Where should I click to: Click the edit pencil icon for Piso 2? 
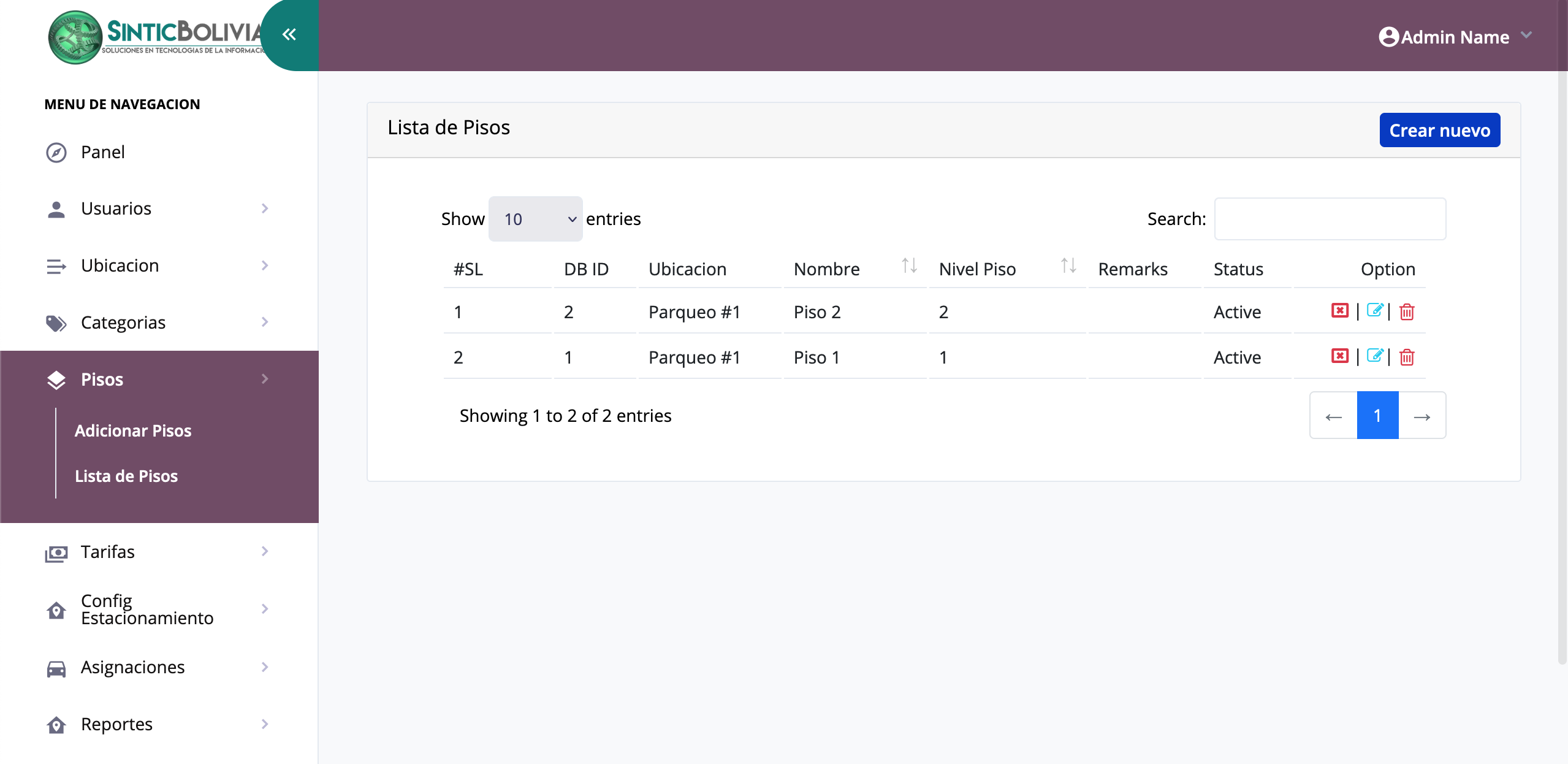pyautogui.click(x=1374, y=310)
